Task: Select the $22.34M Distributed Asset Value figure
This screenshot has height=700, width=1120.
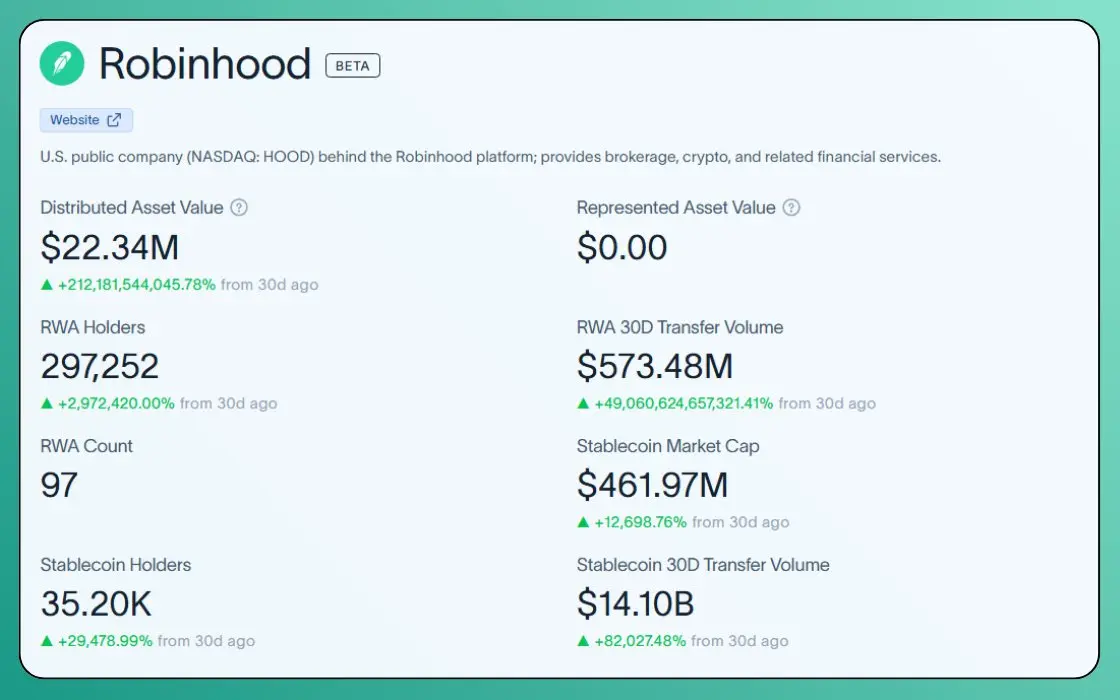Action: 110,248
